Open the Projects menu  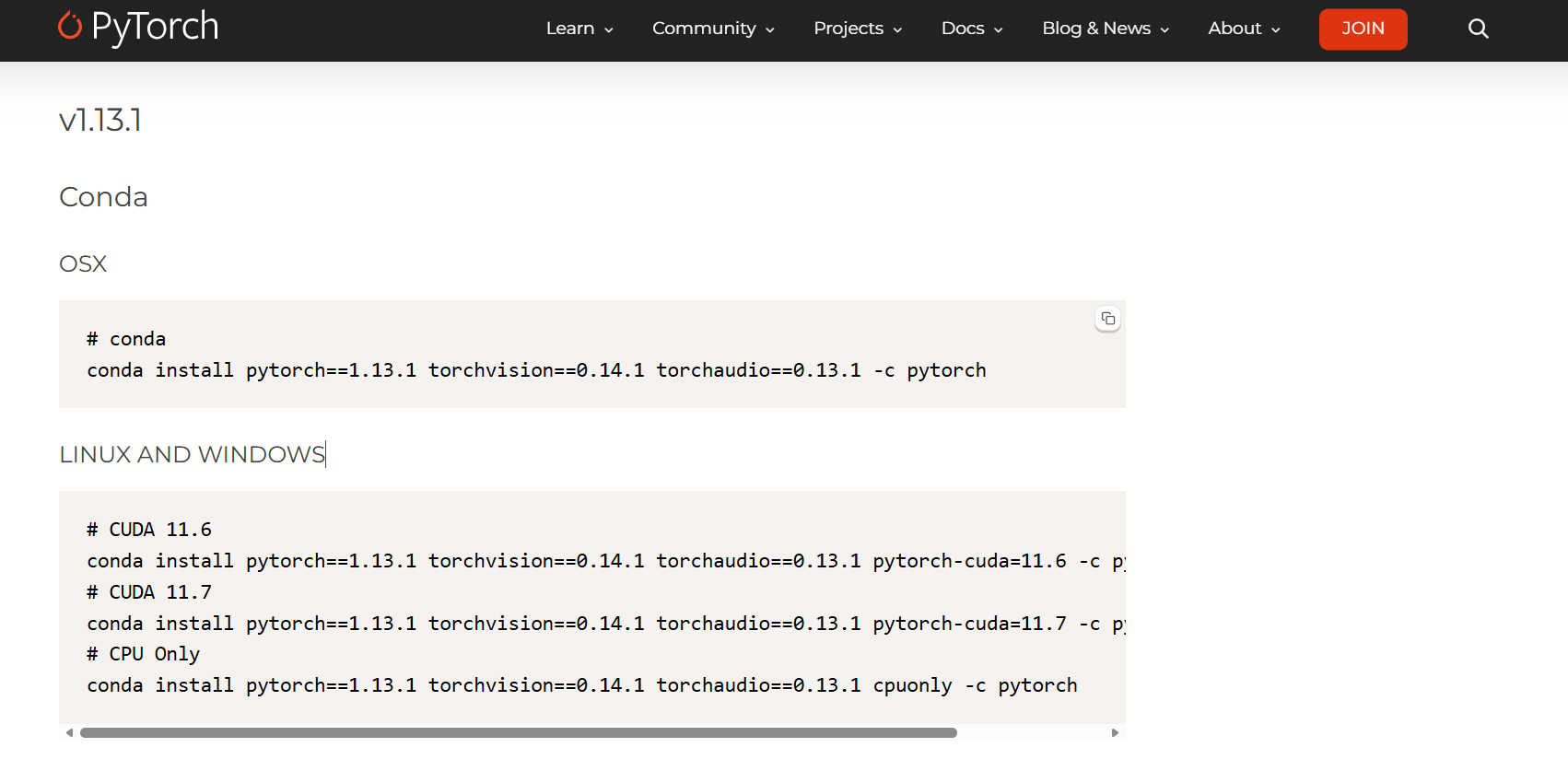coord(858,29)
